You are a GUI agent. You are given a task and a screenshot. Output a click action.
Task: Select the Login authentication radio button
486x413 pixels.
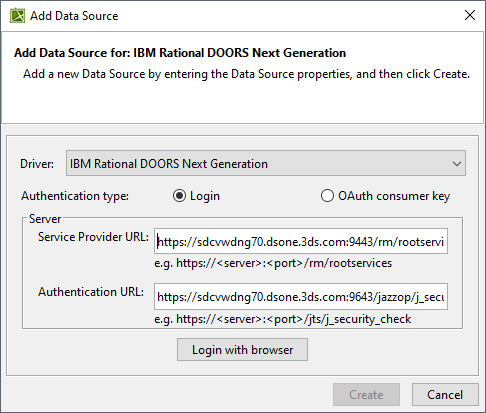(x=179, y=196)
